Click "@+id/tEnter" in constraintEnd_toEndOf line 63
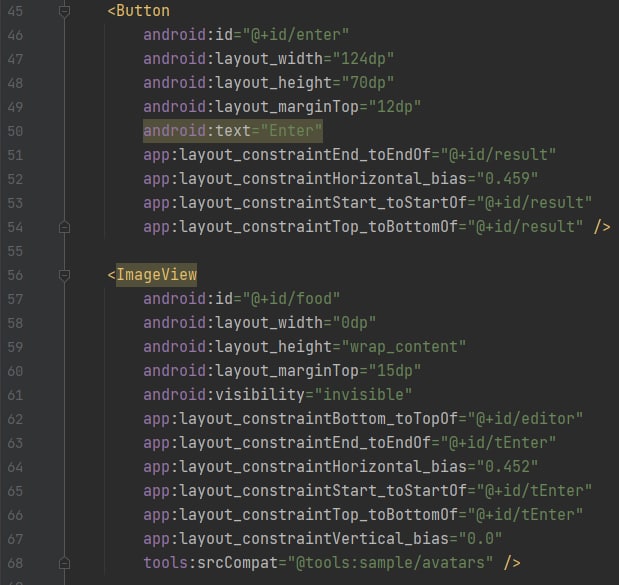The image size is (619, 585). [498, 443]
